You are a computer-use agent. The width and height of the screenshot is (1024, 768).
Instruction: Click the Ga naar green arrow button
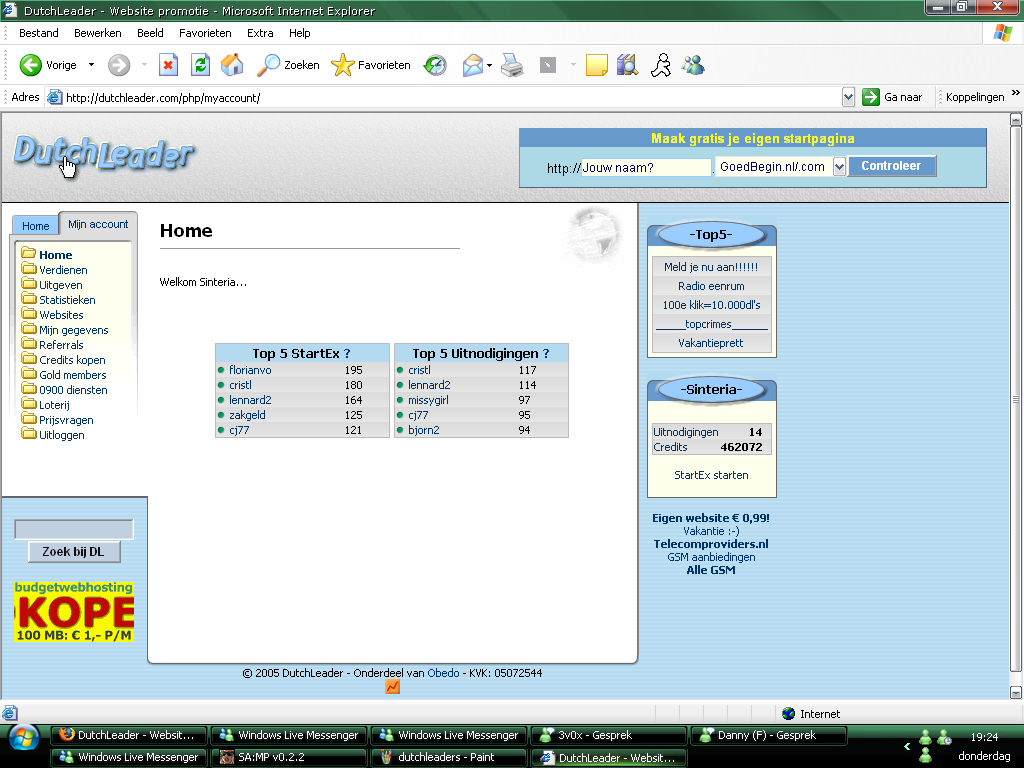(892, 97)
